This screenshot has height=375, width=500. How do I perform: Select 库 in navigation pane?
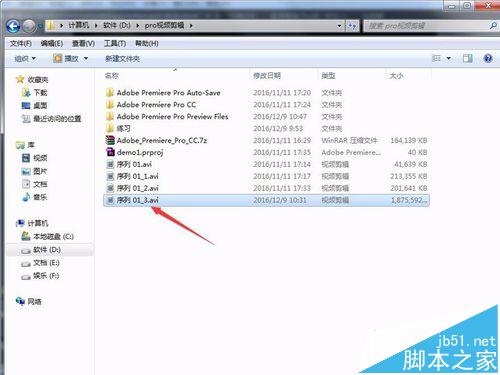point(31,145)
